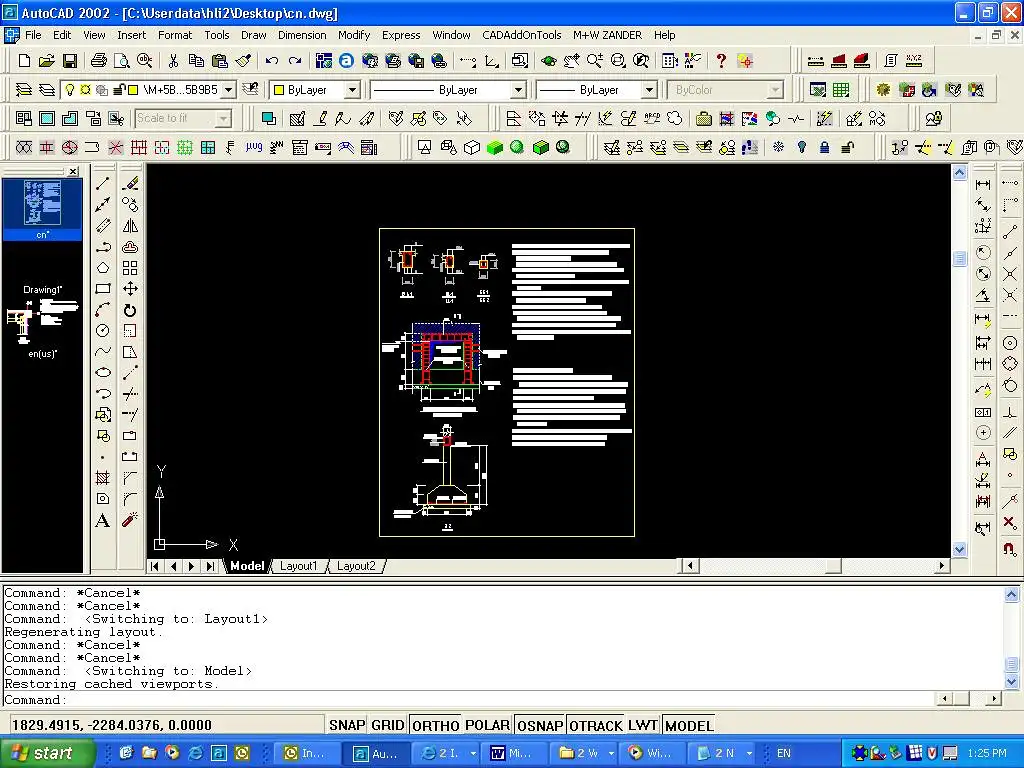Screen dimensions: 1024x768
Task: Click the Linear Dimension icon
Action: coord(983,185)
